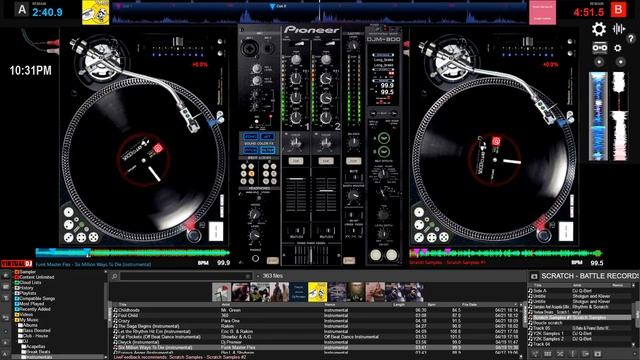This screenshot has height=360, width=640.
Task: Select the Six Million Ways To Die track
Action: (x=315, y=348)
